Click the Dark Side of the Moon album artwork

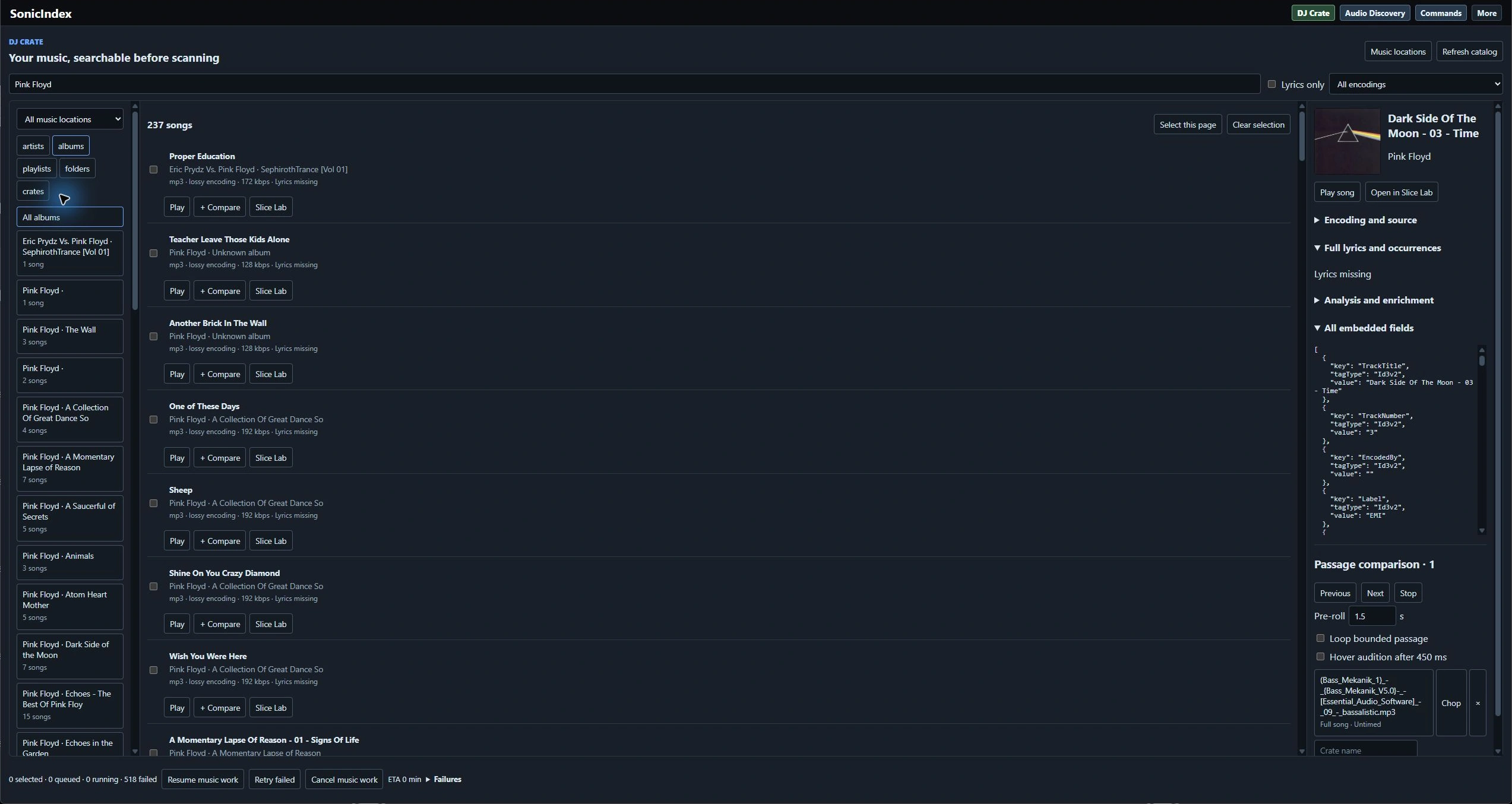tap(1347, 141)
